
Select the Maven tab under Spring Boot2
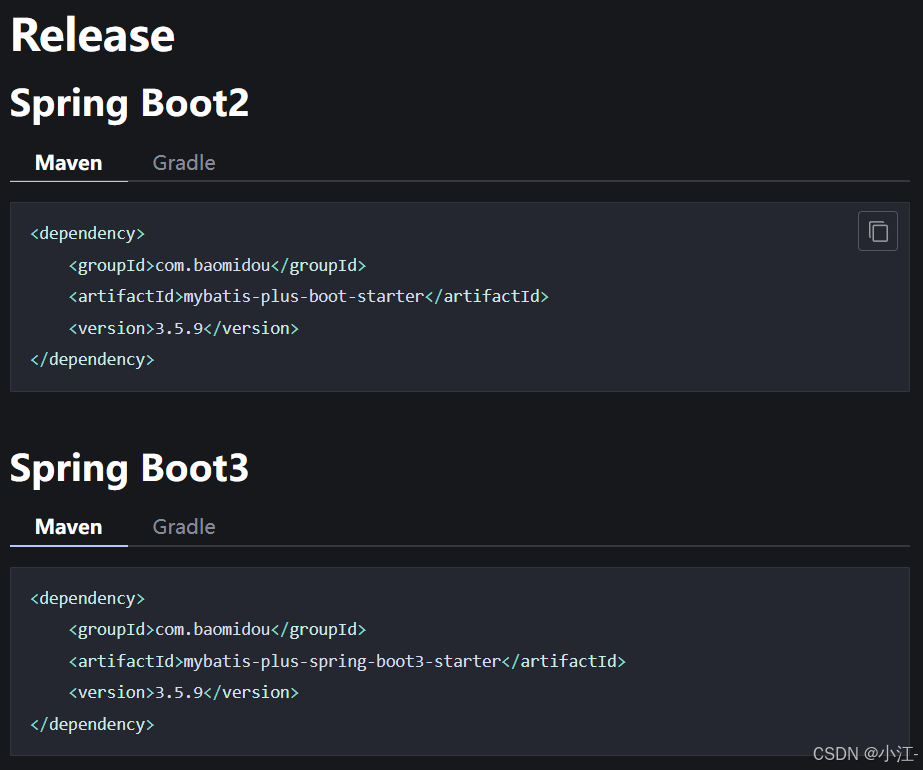[x=67, y=162]
